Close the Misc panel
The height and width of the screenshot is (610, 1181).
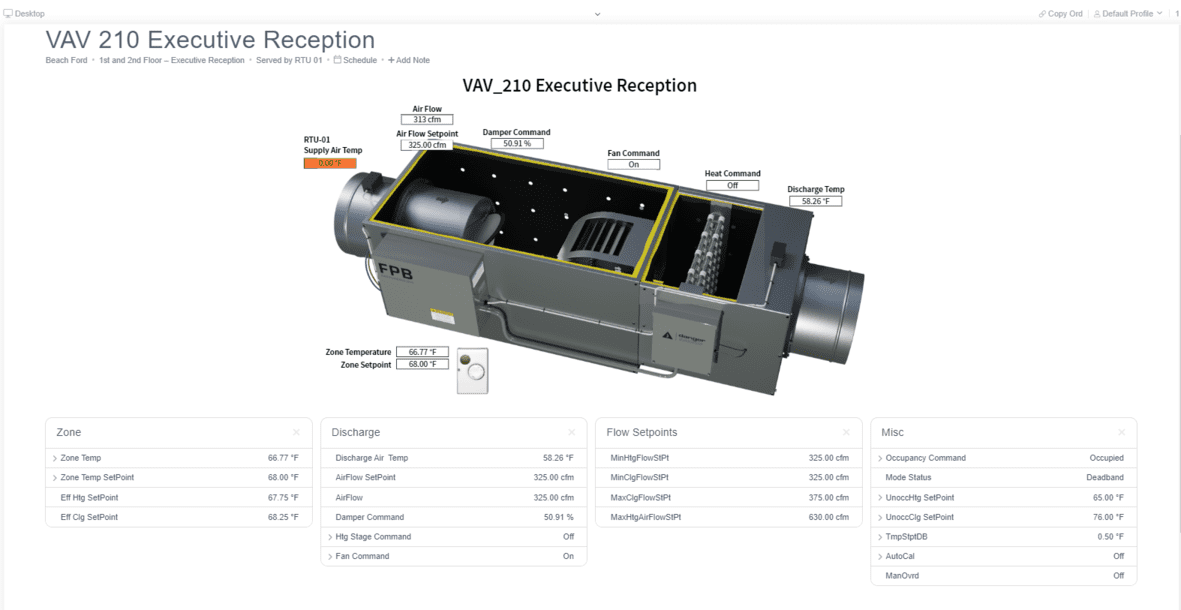1121,433
